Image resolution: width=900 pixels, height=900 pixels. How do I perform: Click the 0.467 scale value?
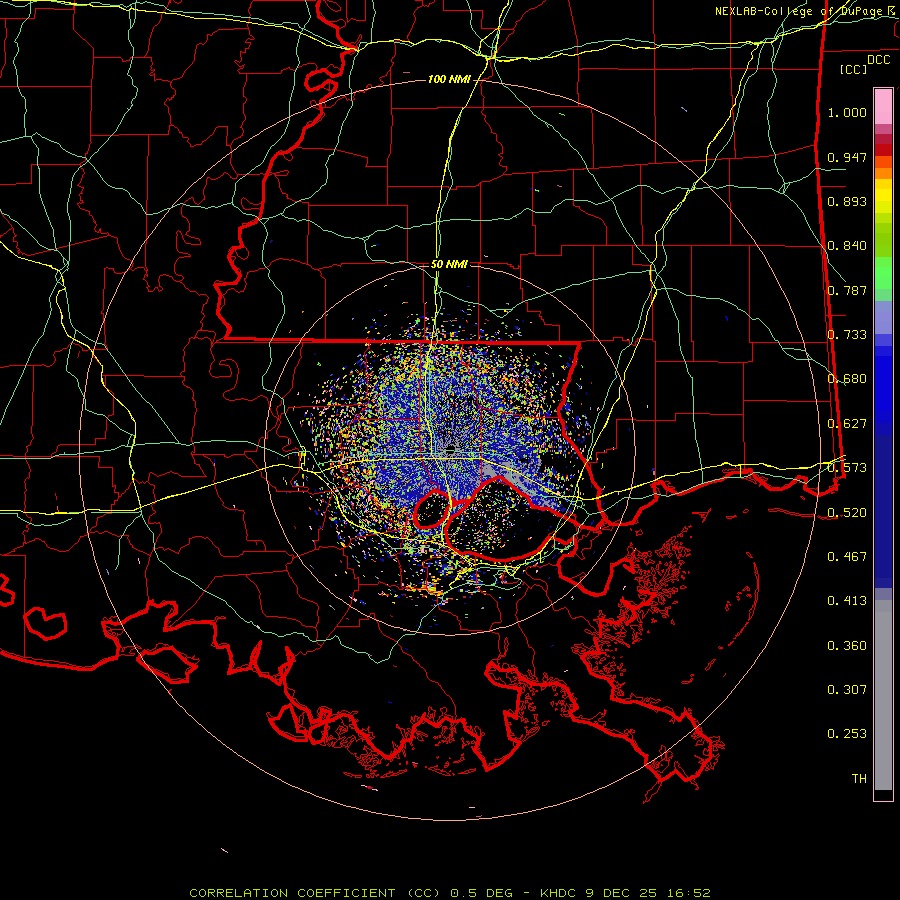(x=847, y=557)
